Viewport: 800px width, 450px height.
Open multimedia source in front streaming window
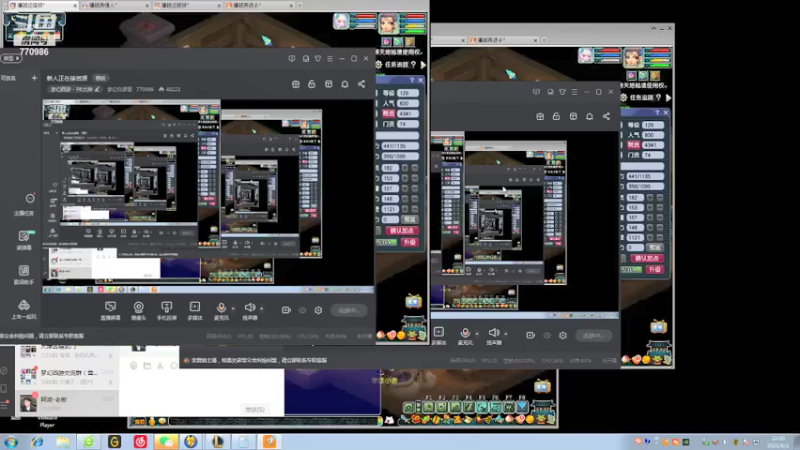pyautogui.click(x=195, y=310)
